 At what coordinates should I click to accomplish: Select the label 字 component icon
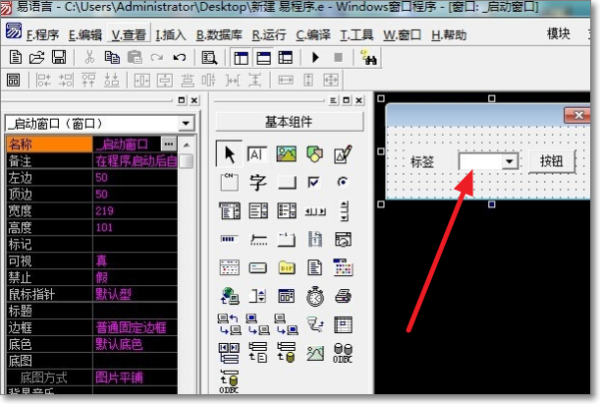[258, 182]
